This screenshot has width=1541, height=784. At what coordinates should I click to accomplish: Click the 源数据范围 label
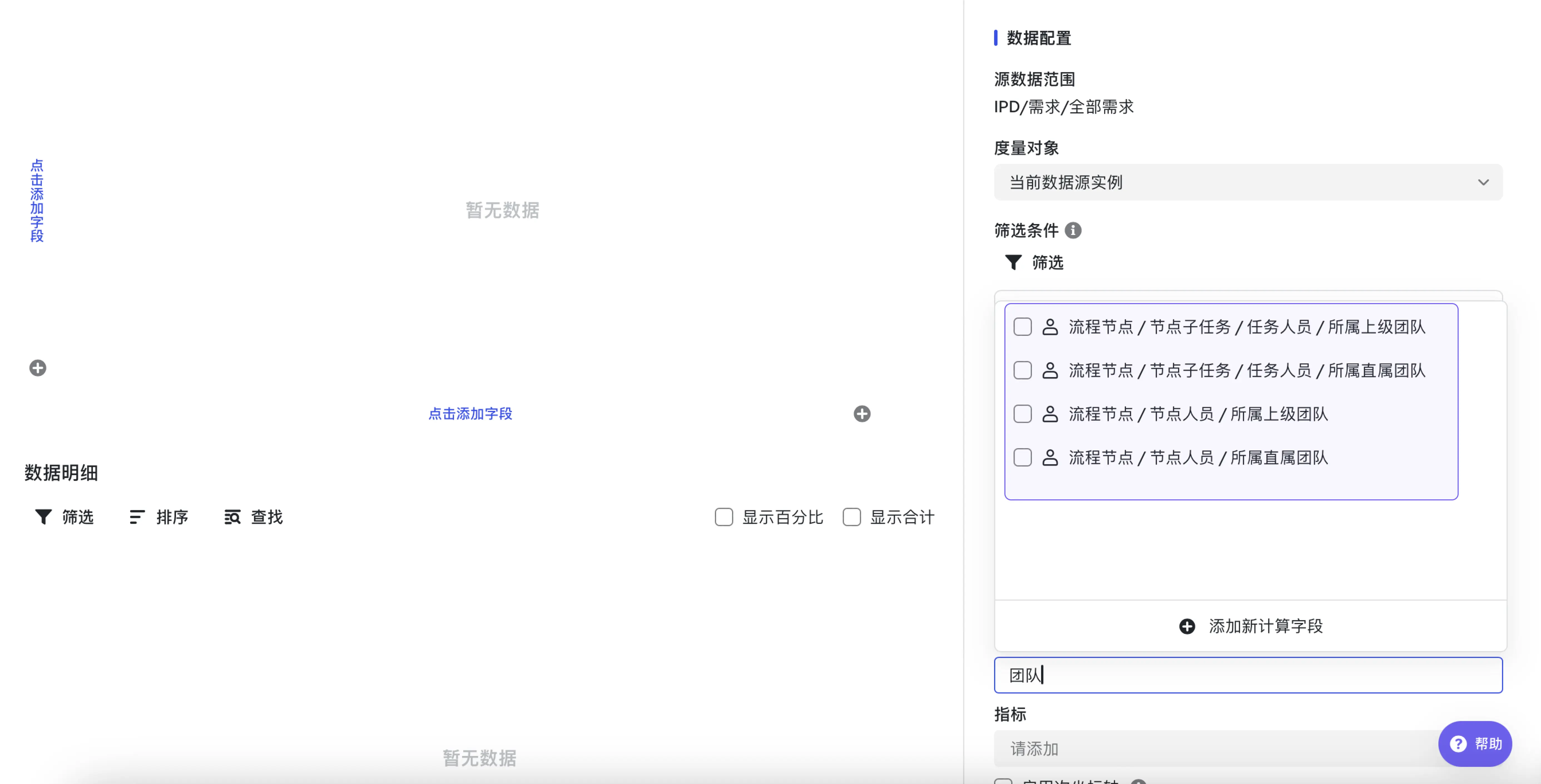coord(1034,79)
